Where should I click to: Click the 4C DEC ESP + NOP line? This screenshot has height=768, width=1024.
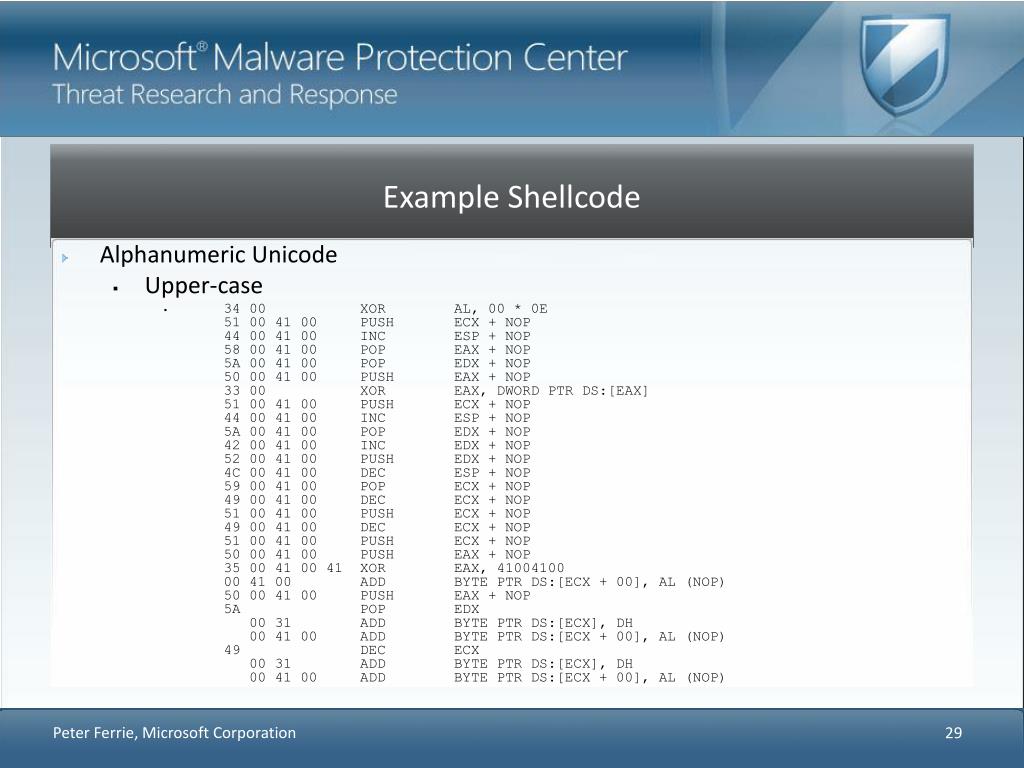[x=377, y=473]
